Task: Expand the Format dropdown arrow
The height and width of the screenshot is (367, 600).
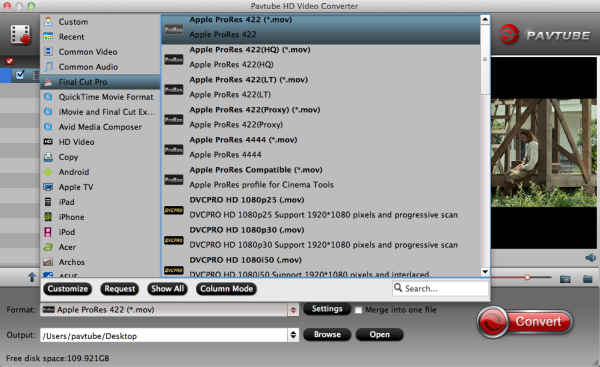Action: [x=293, y=310]
